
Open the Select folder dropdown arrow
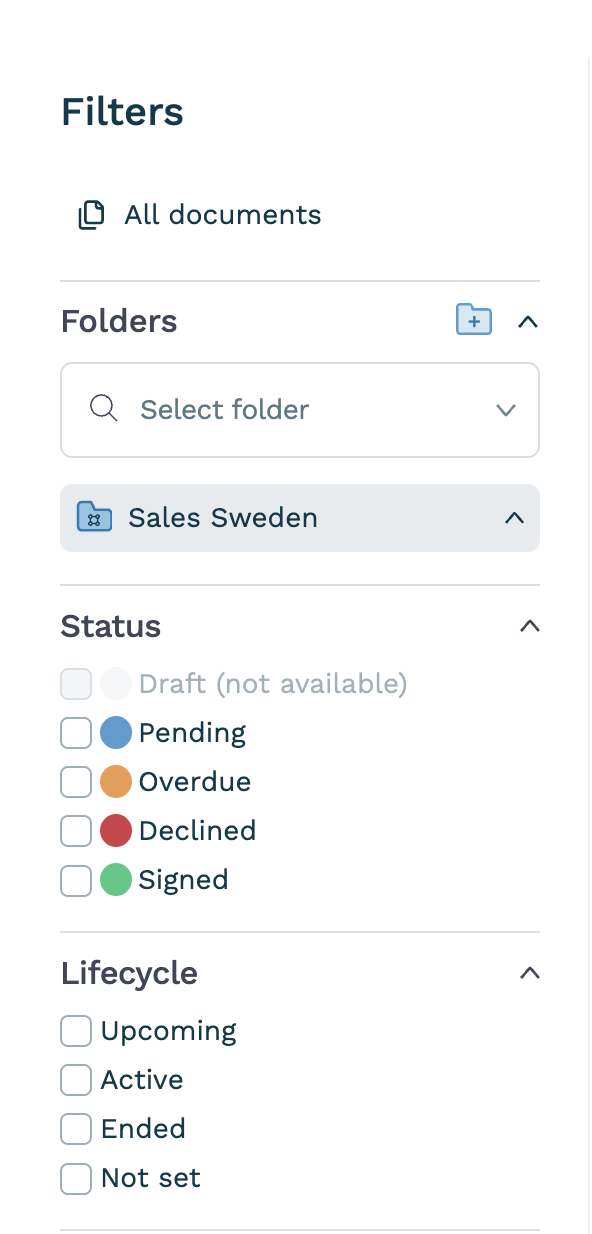pos(506,410)
